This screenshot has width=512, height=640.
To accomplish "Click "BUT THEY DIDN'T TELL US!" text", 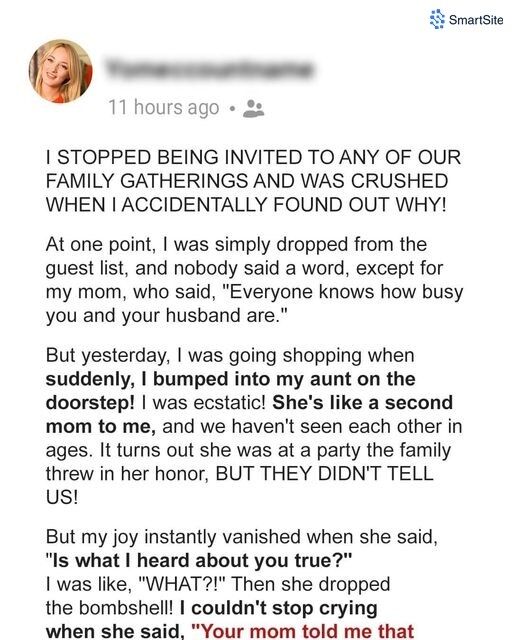I will coord(239,485).
